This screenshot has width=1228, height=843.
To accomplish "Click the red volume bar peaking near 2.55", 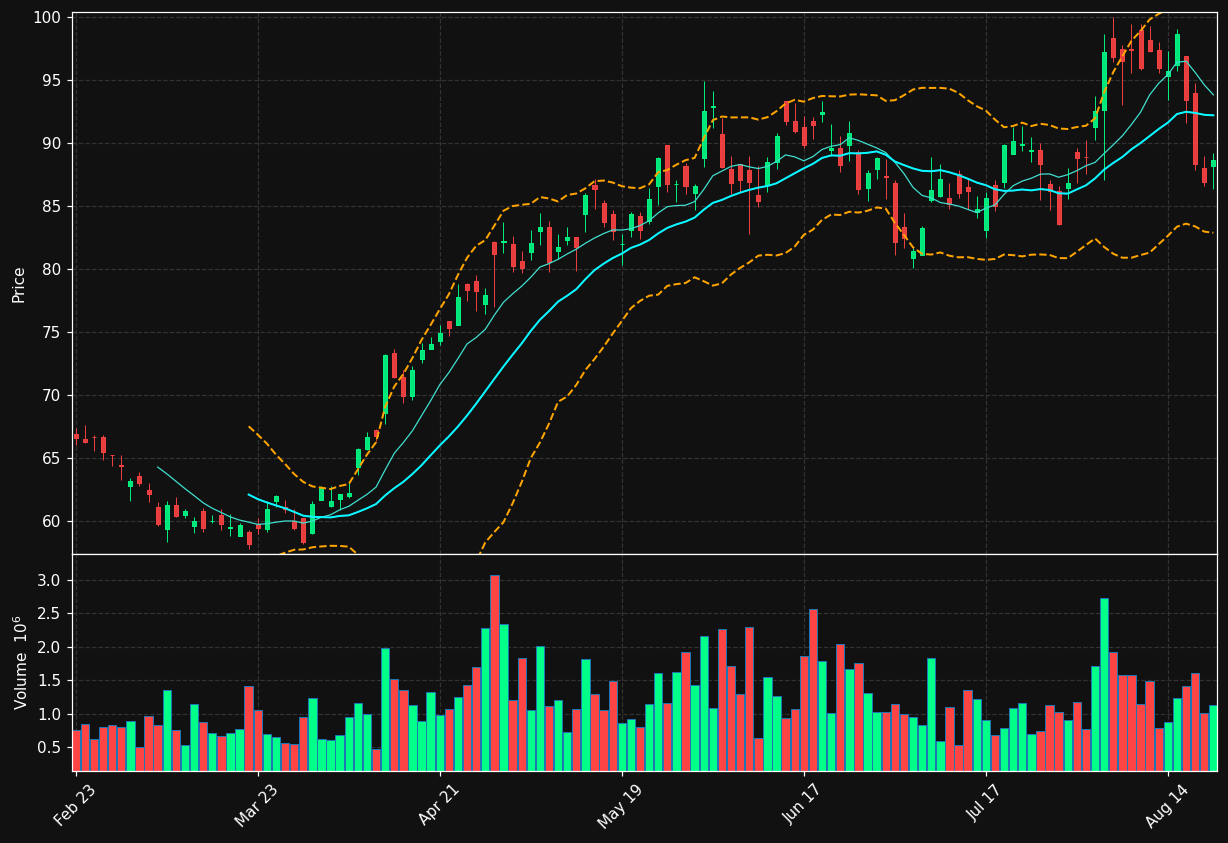I will pos(813,690).
